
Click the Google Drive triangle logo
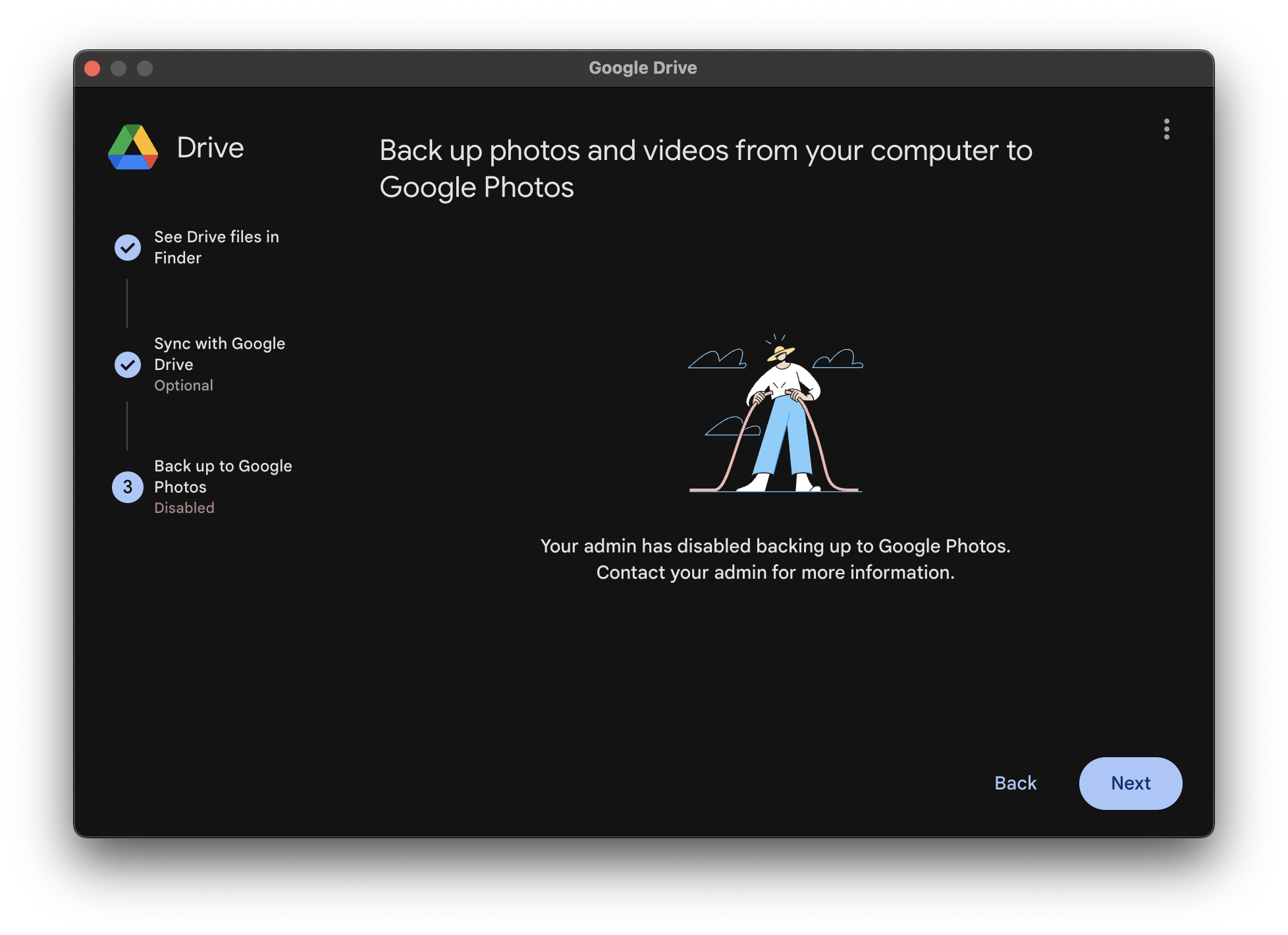click(x=133, y=147)
